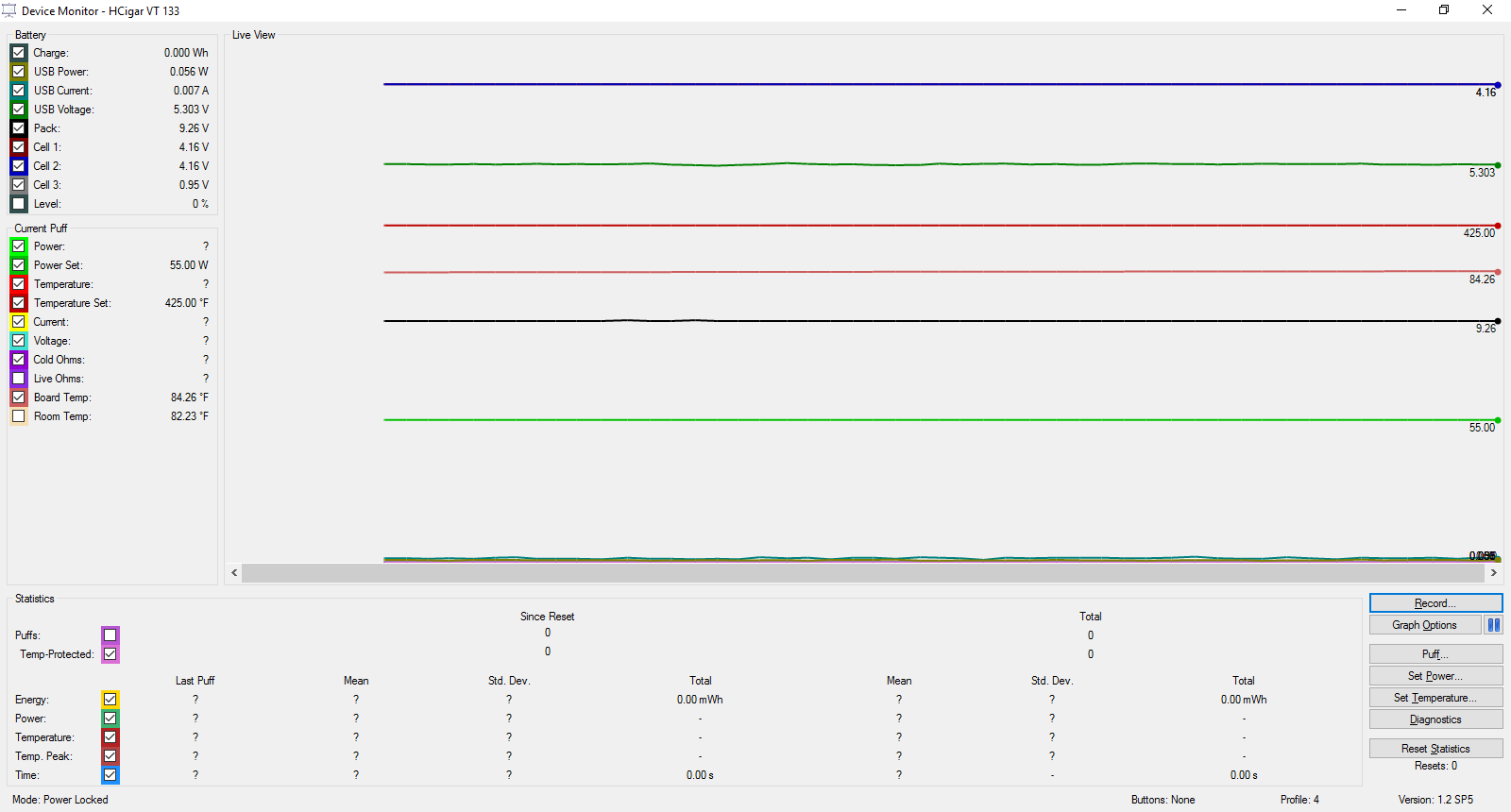Disable the Board Temp checkbox
Viewport: 1511px width, 812px height.
click(19, 398)
